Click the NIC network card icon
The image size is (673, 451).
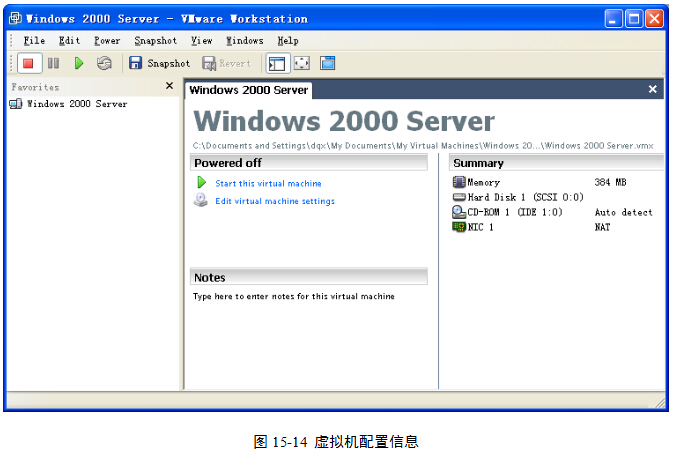coord(459,227)
